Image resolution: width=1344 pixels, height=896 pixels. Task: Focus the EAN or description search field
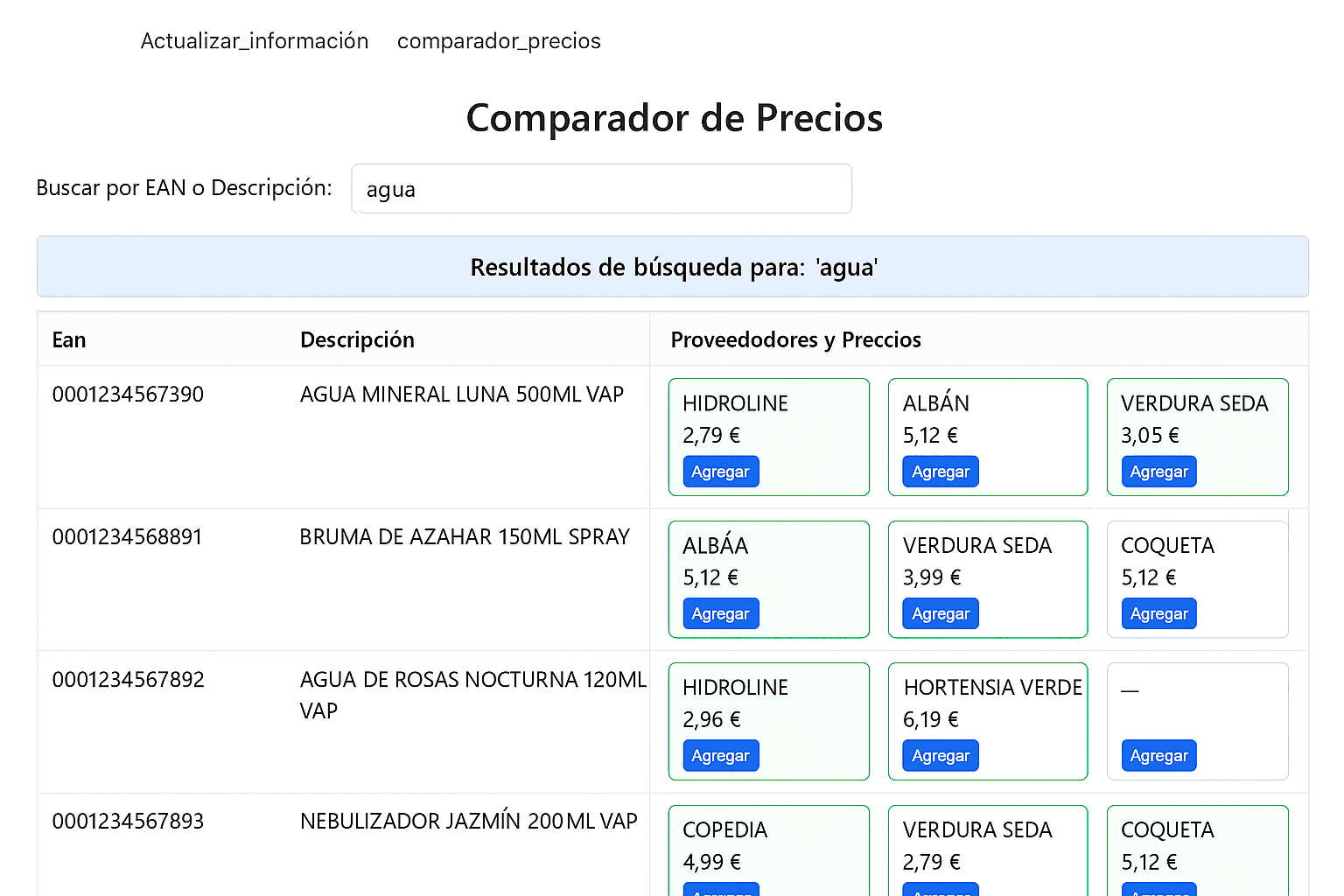click(601, 189)
